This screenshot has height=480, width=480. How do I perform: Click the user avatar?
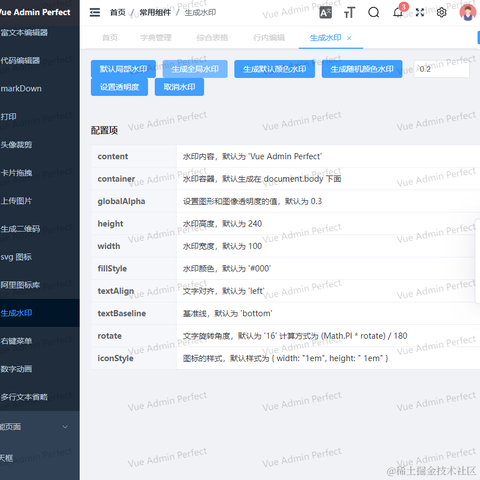click(467, 12)
